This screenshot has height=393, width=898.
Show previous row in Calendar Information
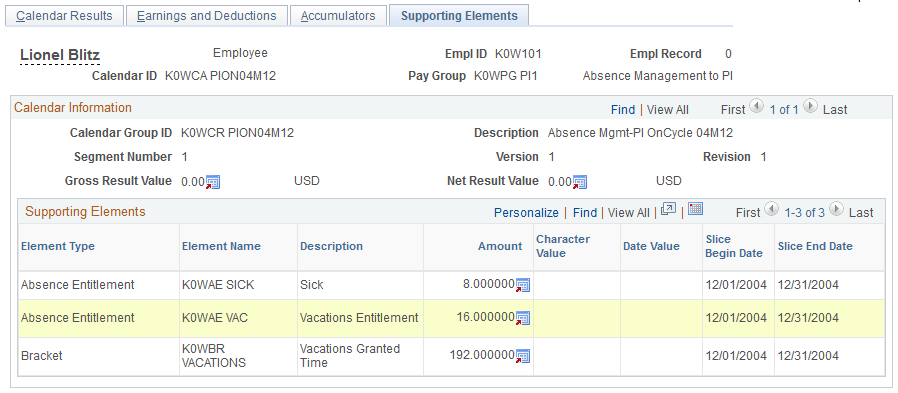(757, 107)
